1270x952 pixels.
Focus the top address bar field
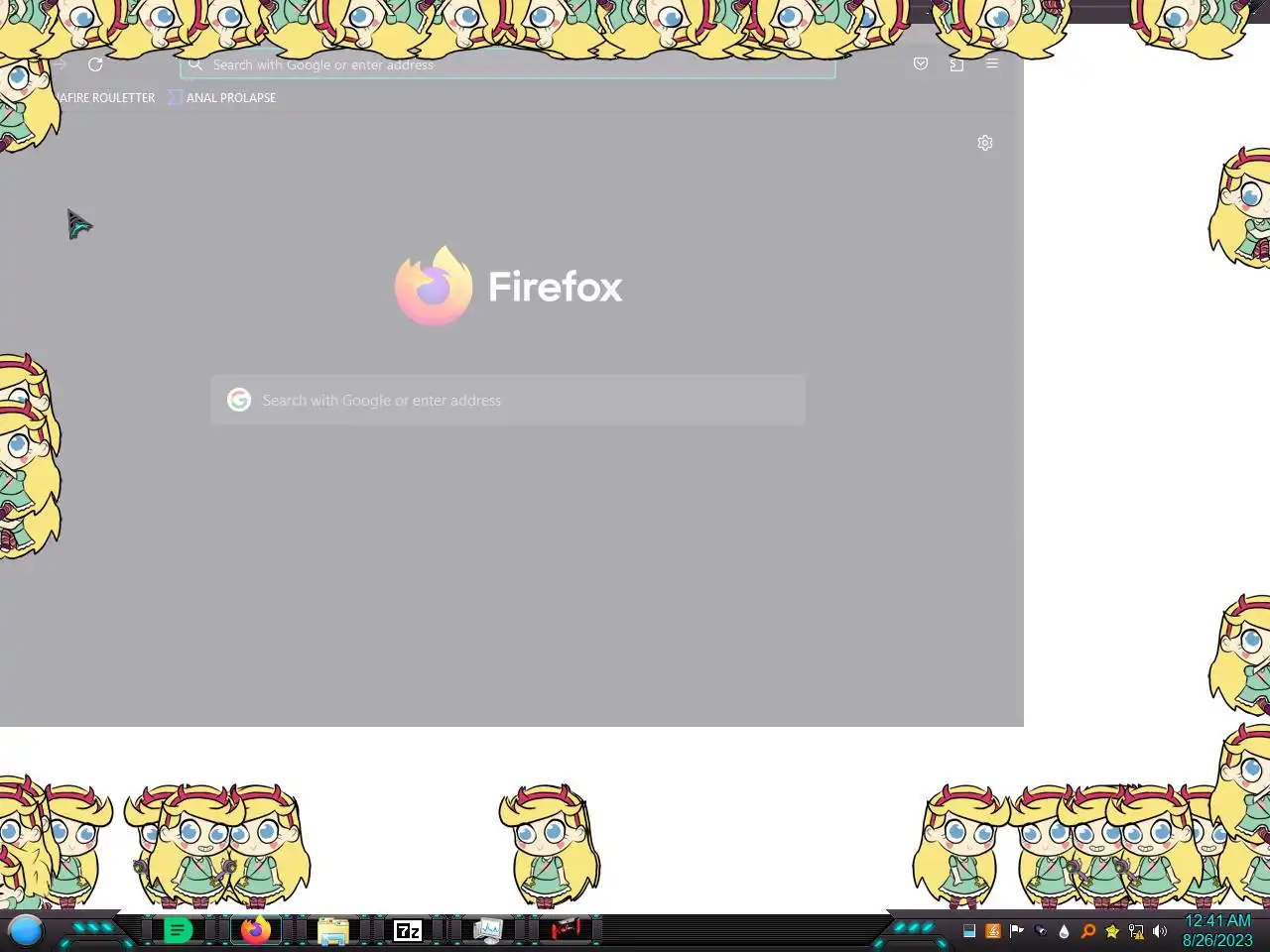point(508,64)
